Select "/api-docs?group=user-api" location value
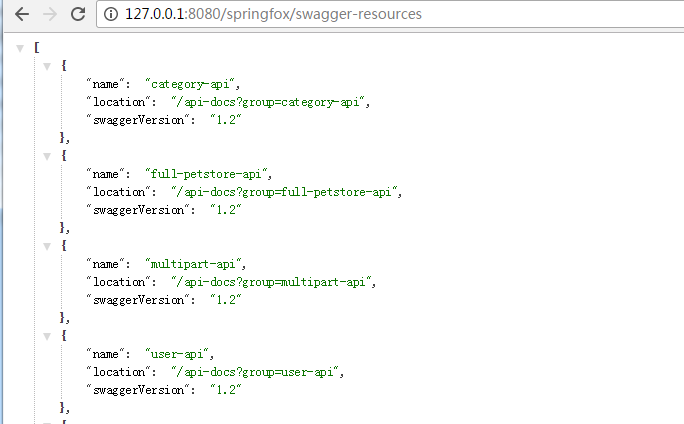 pyautogui.click(x=255, y=372)
